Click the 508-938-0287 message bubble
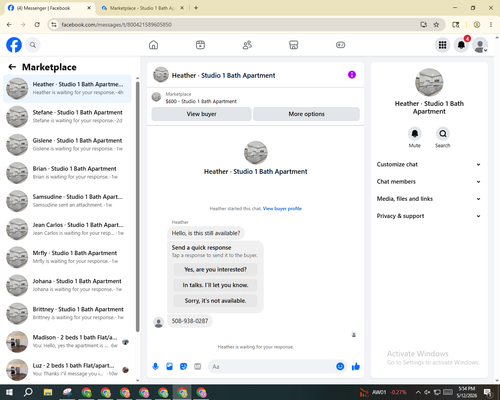500x400 pixels. [x=190, y=321]
